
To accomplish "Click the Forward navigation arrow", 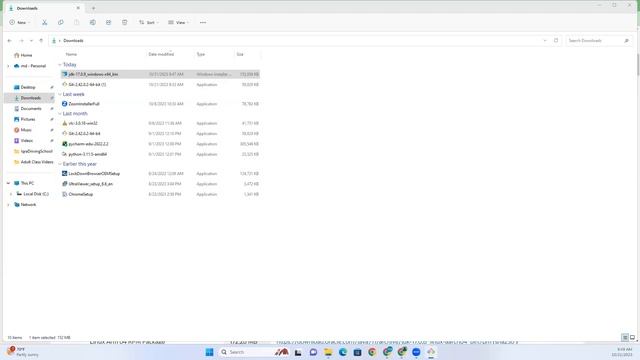I will (21, 40).
